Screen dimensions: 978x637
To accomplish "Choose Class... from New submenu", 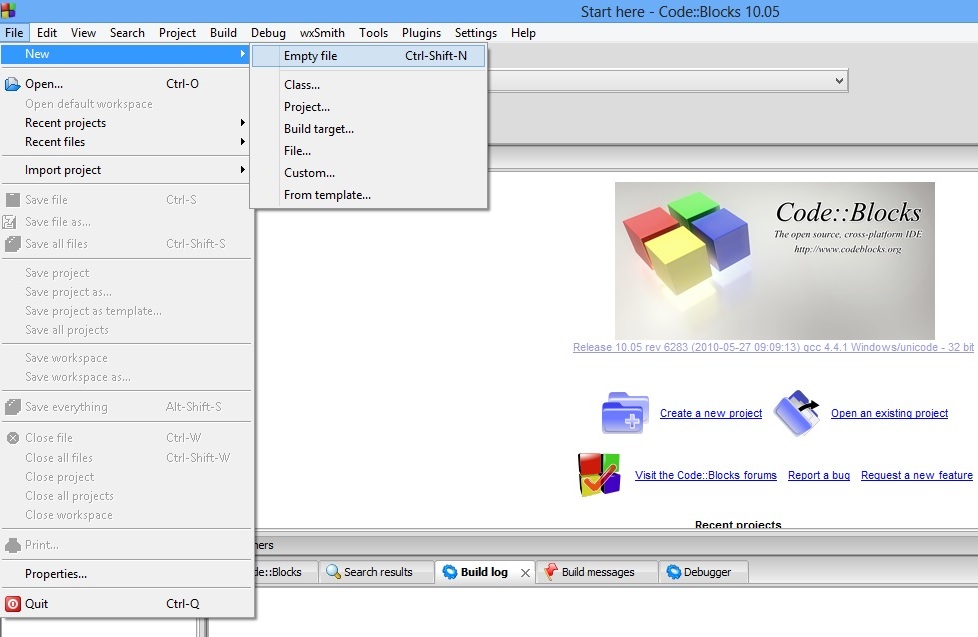I will point(369,84).
